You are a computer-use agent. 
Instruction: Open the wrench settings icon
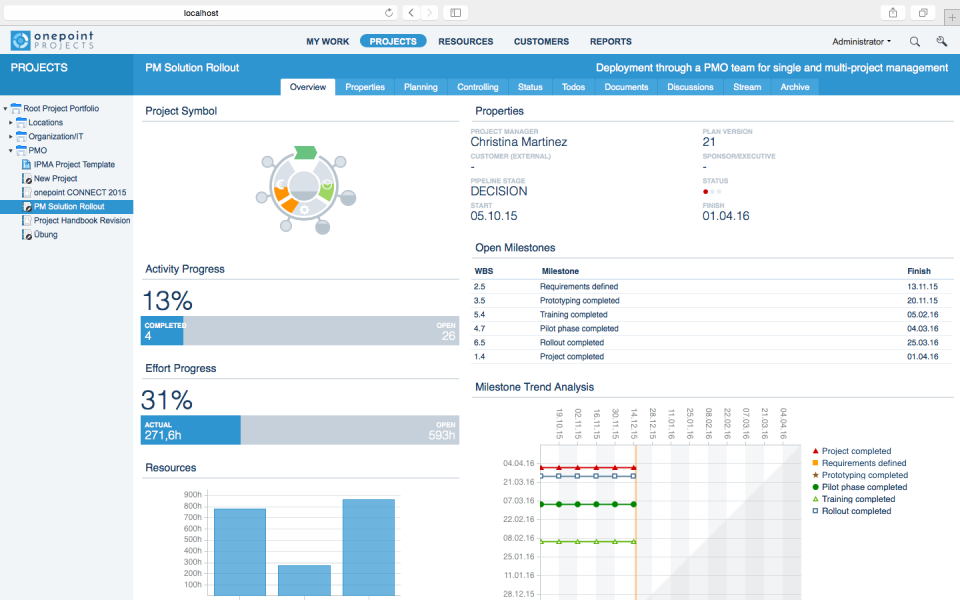(942, 41)
